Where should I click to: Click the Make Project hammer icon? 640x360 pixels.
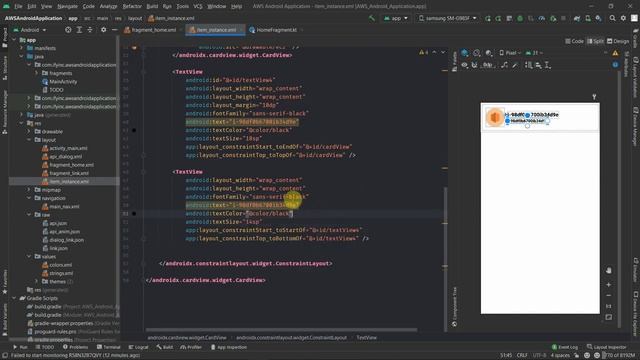[371, 18]
